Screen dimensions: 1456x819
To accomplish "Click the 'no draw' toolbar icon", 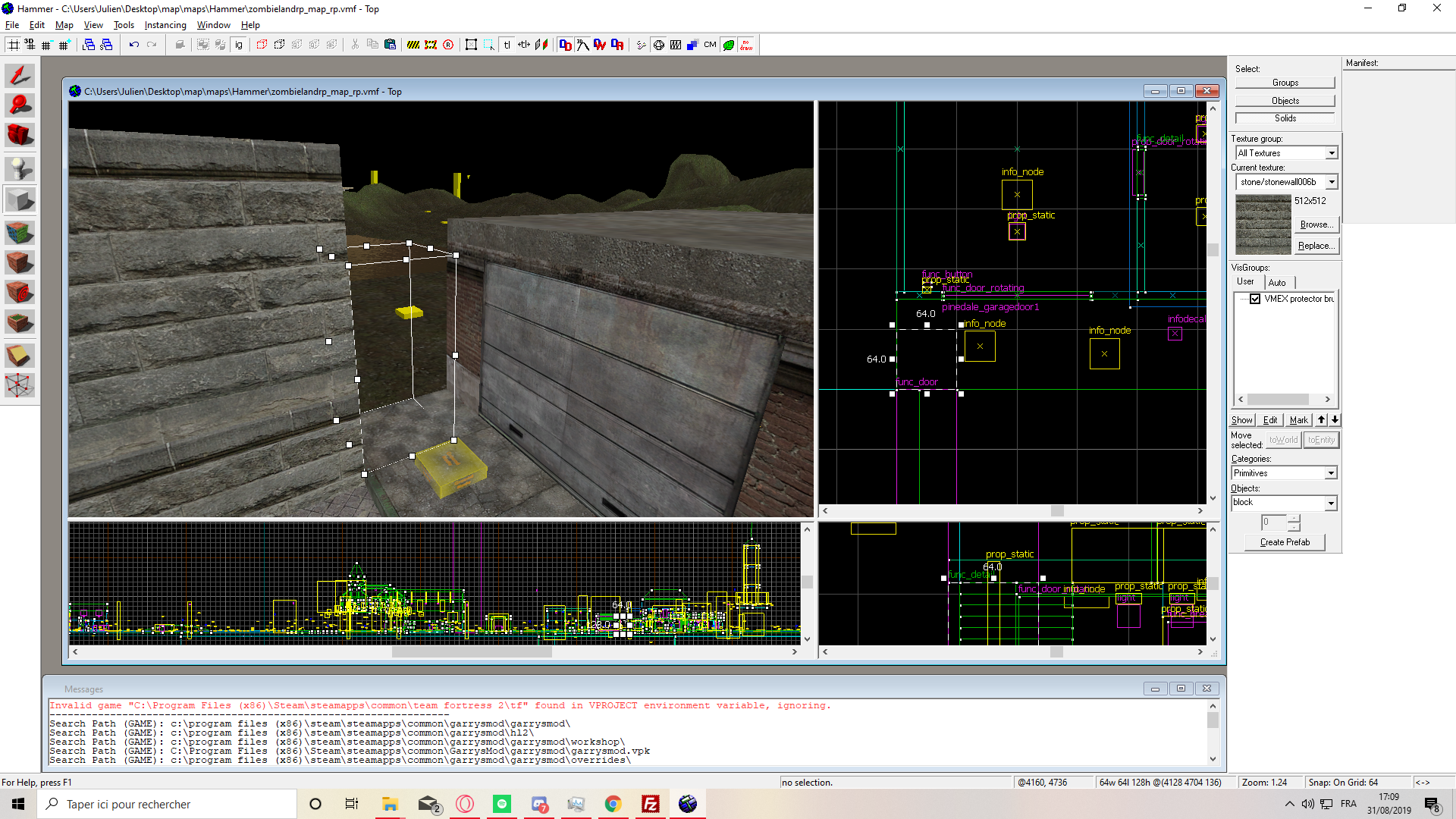I will click(x=746, y=45).
